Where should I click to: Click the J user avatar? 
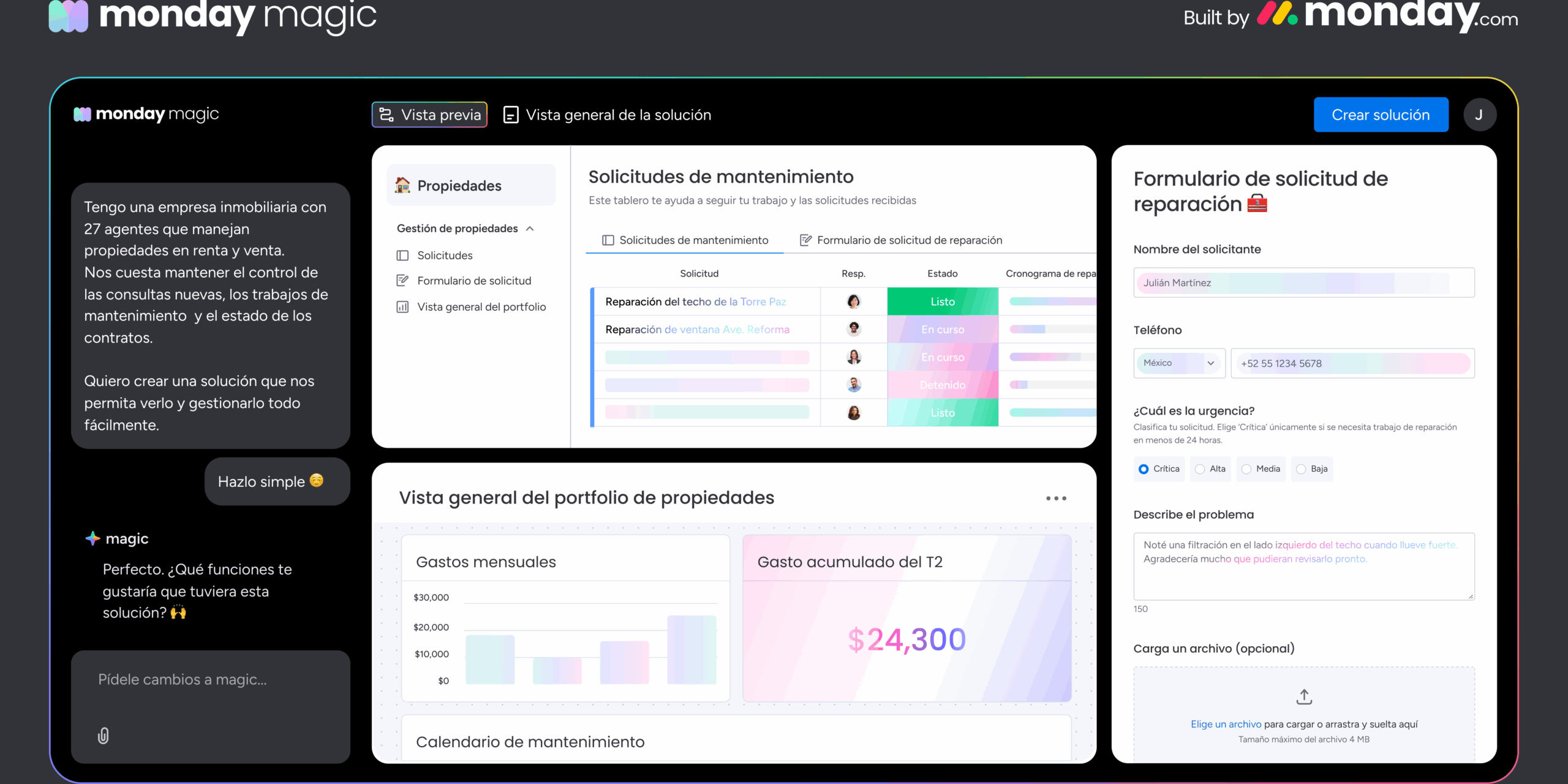point(1479,115)
